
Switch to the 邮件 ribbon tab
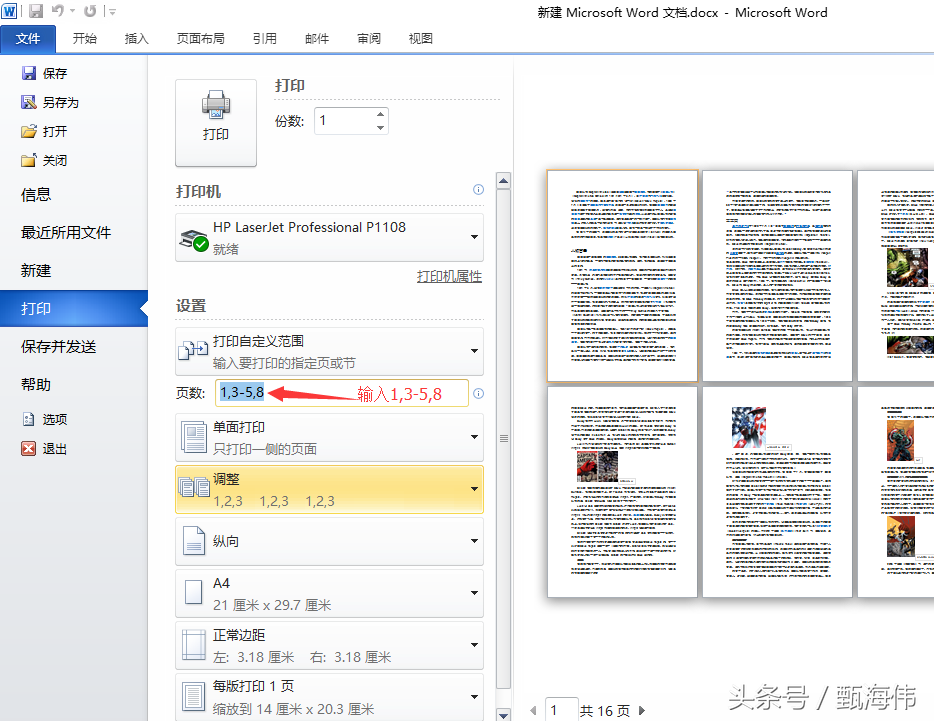[x=317, y=39]
